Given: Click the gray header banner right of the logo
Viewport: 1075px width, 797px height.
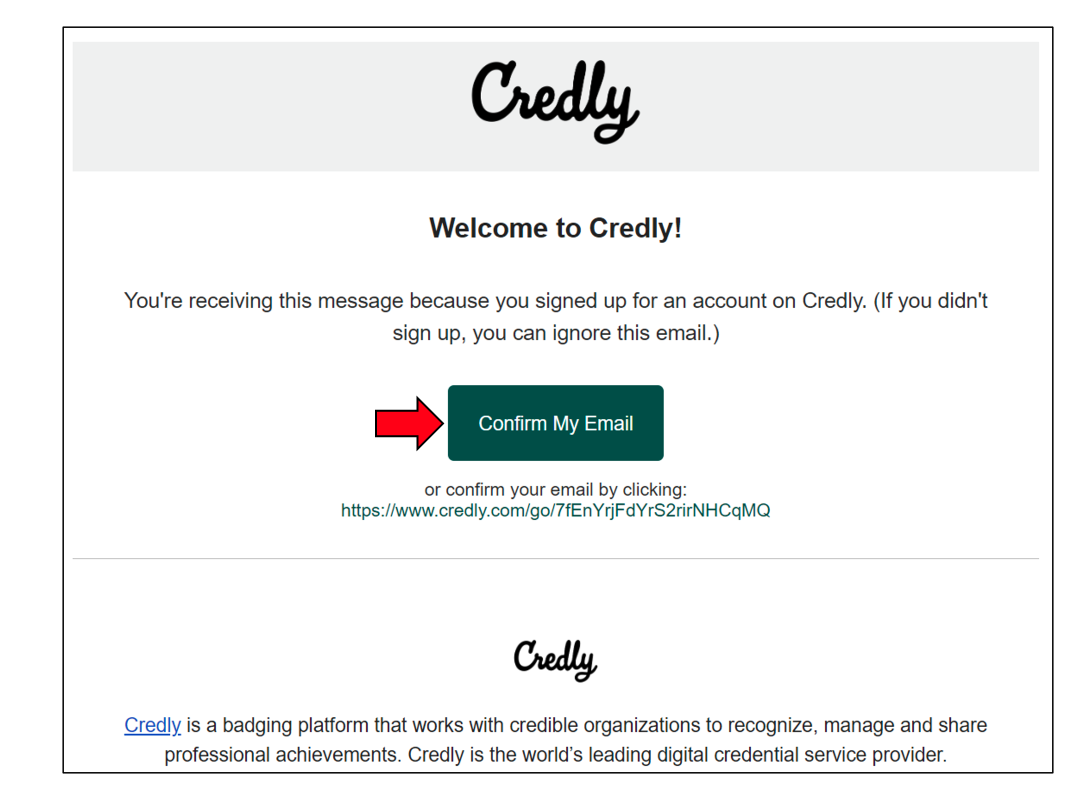Looking at the screenshot, I should pyautogui.click(x=850, y=106).
